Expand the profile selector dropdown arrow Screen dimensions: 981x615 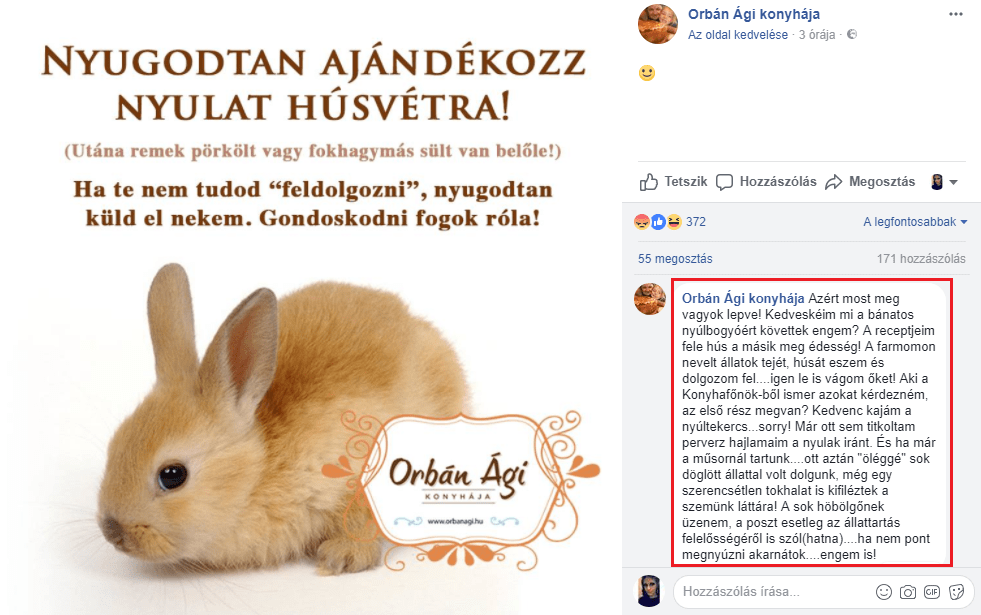click(x=953, y=183)
